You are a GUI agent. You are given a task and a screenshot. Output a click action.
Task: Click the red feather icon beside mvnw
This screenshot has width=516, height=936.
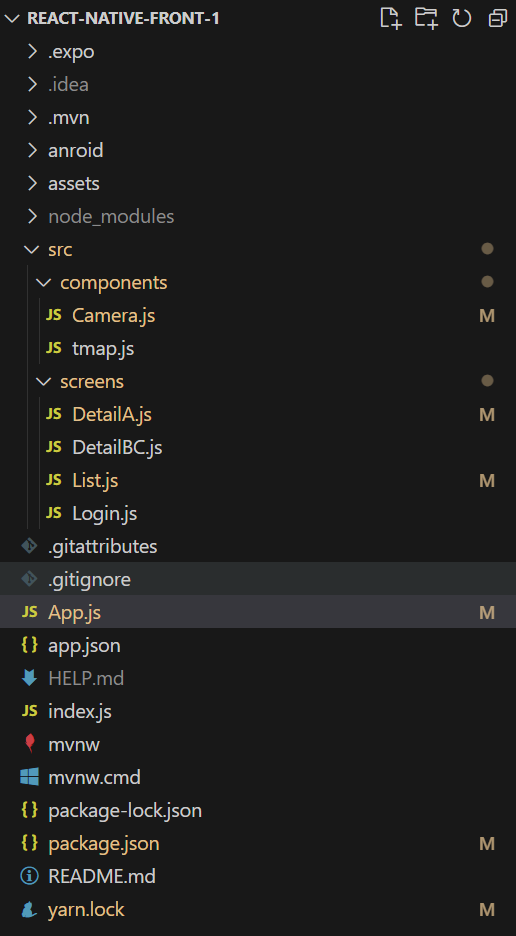click(29, 744)
